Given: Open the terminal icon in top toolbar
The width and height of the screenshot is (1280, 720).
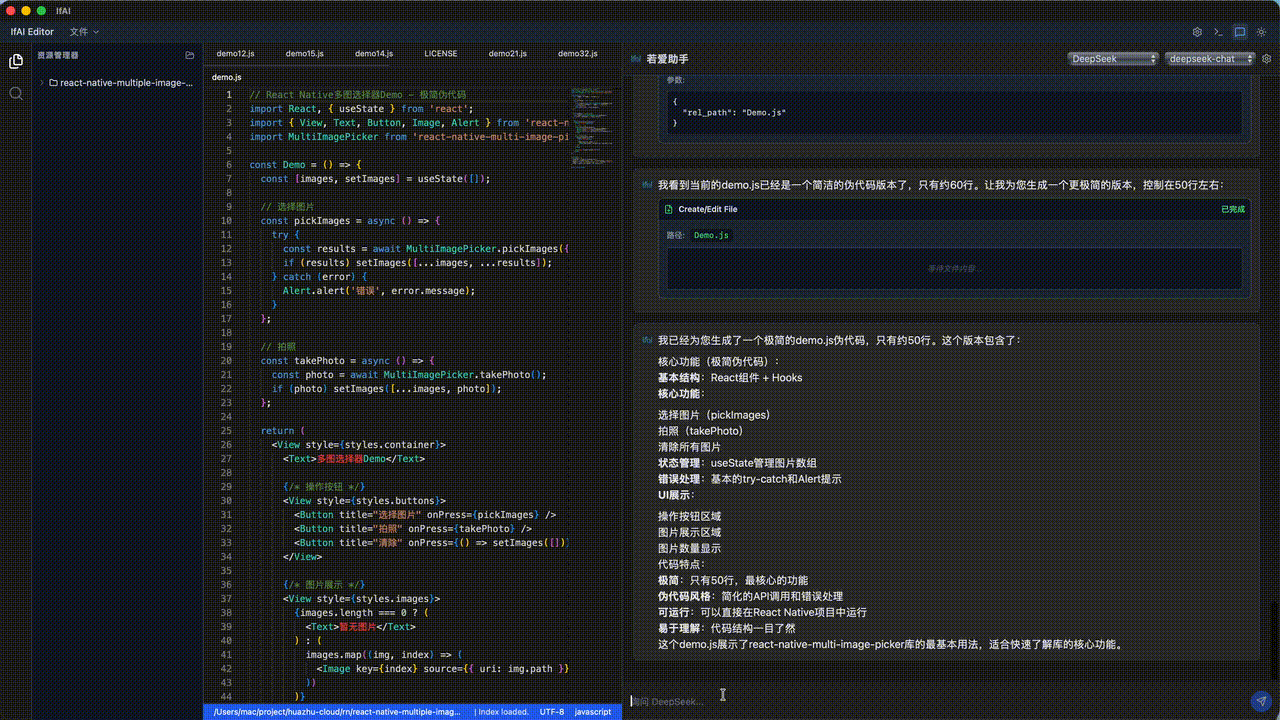Looking at the screenshot, I should [x=1218, y=32].
